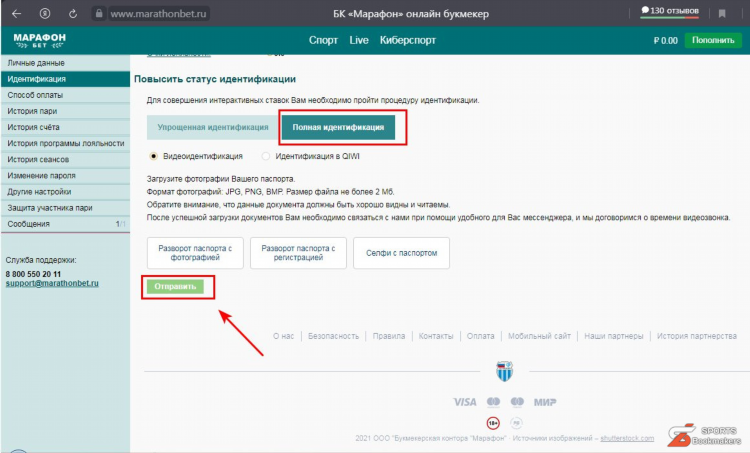Image resolution: width=750 pixels, height=453 pixels.
Task: Switch to Упрощенная идентификация tab
Action: point(213,127)
